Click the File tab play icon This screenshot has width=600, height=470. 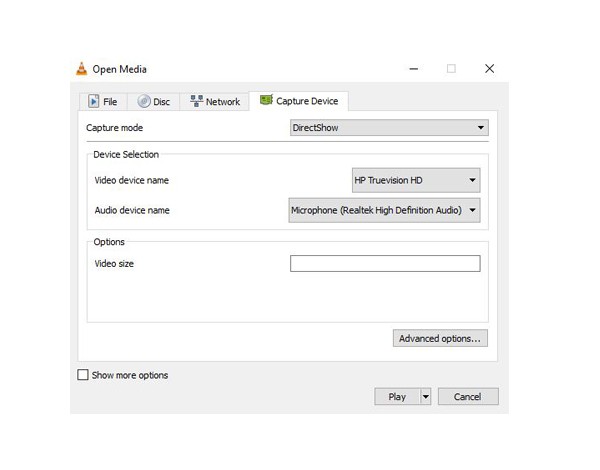pos(94,101)
